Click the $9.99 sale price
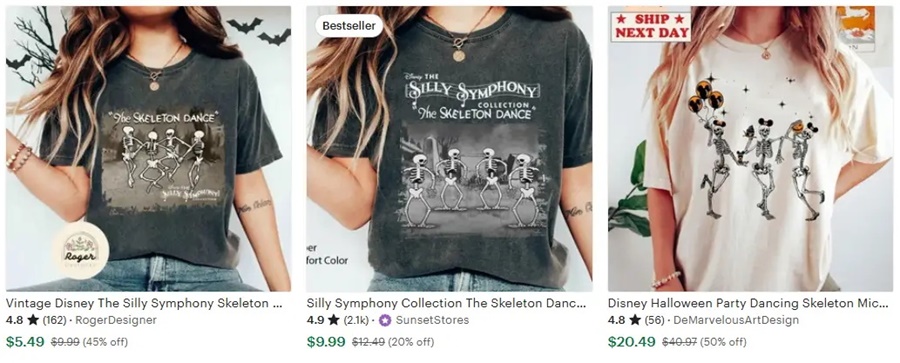900x363 pixels. tap(326, 342)
